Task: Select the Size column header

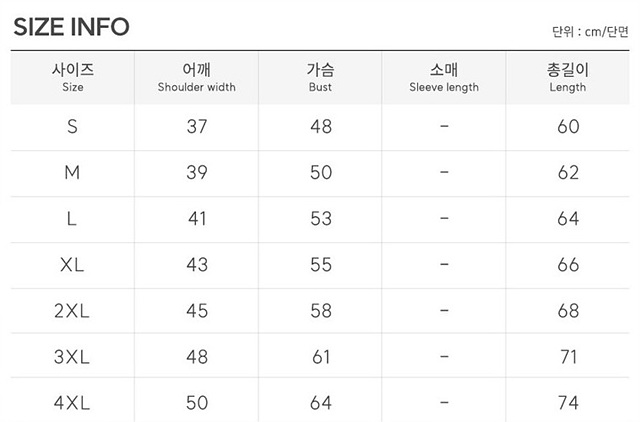Action: 73,78
